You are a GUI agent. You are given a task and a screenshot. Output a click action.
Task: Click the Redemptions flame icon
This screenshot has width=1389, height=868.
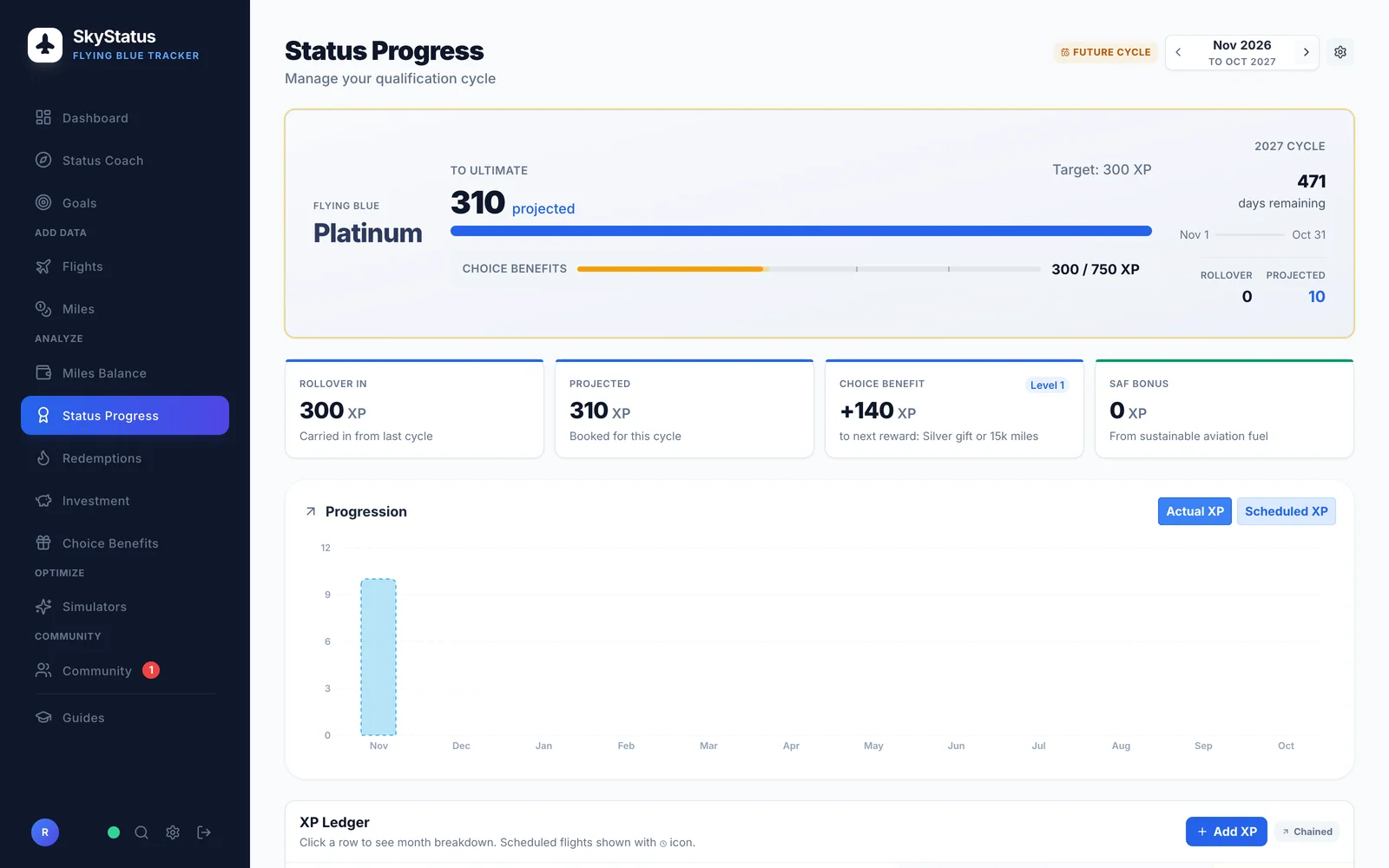[x=43, y=457]
